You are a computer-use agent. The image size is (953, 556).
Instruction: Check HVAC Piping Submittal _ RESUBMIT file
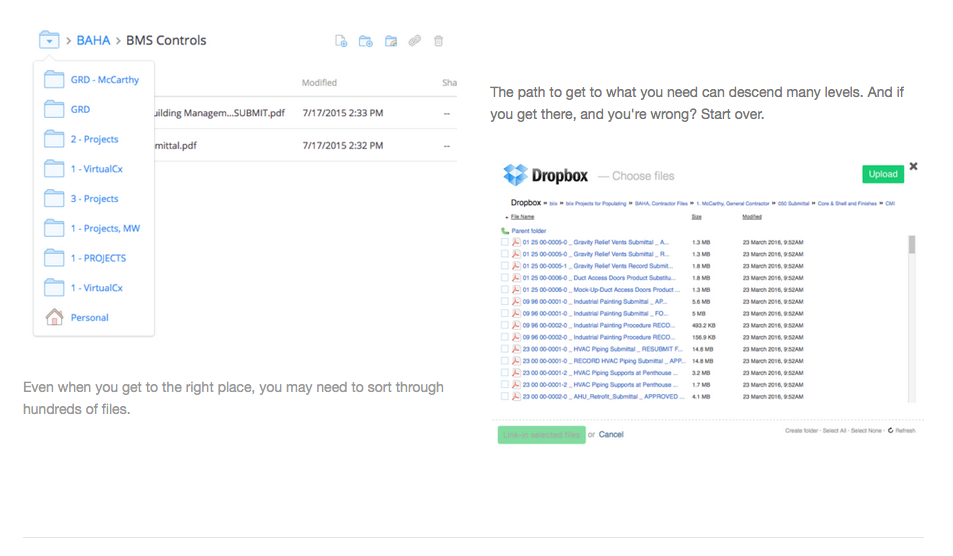(504, 349)
